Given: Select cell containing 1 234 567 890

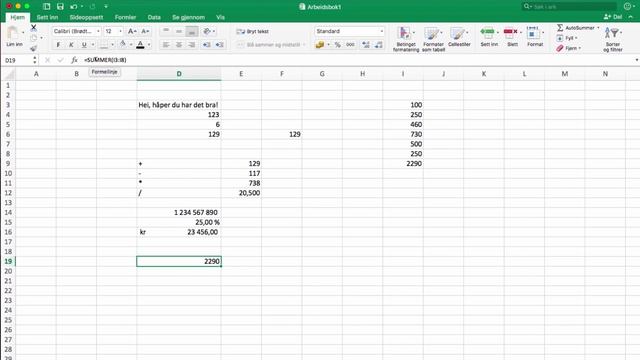Looking at the screenshot, I should point(179,212).
